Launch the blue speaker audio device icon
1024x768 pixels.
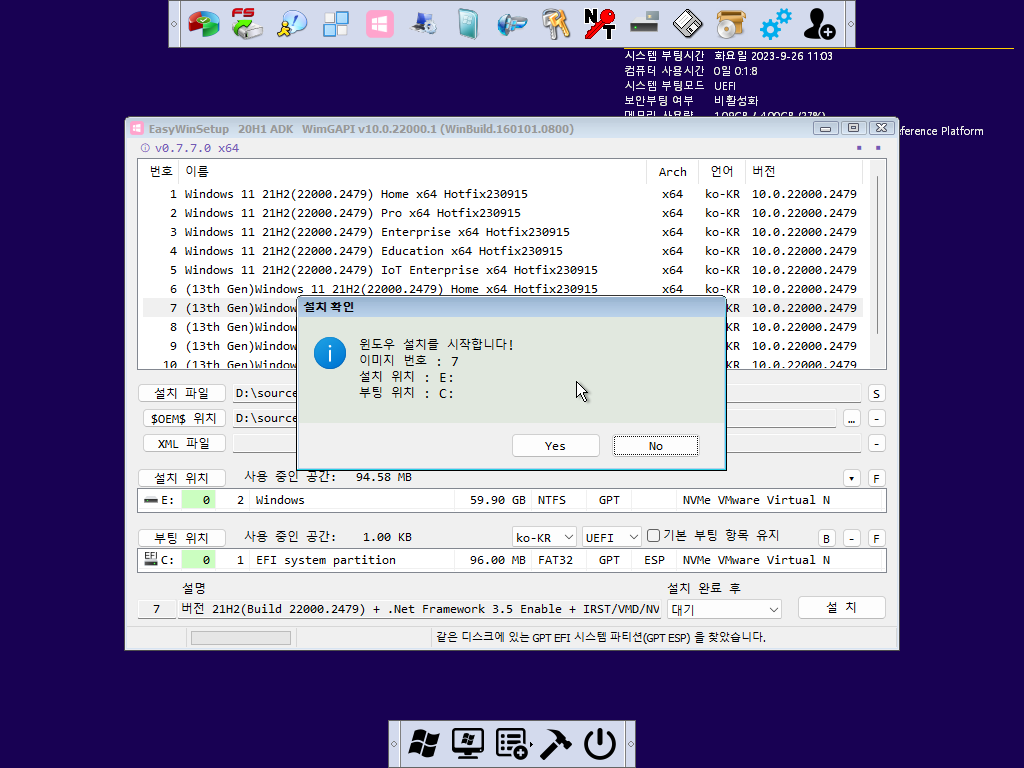tap(511, 24)
